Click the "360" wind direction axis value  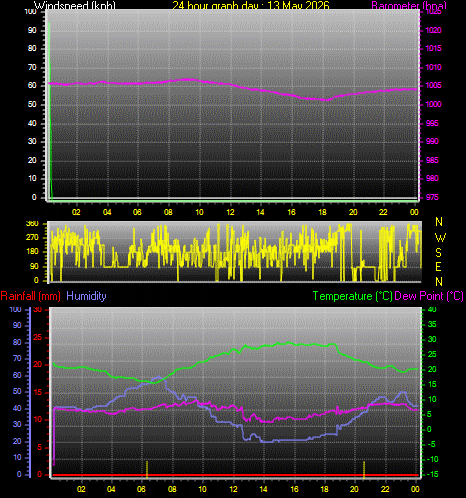(32, 223)
